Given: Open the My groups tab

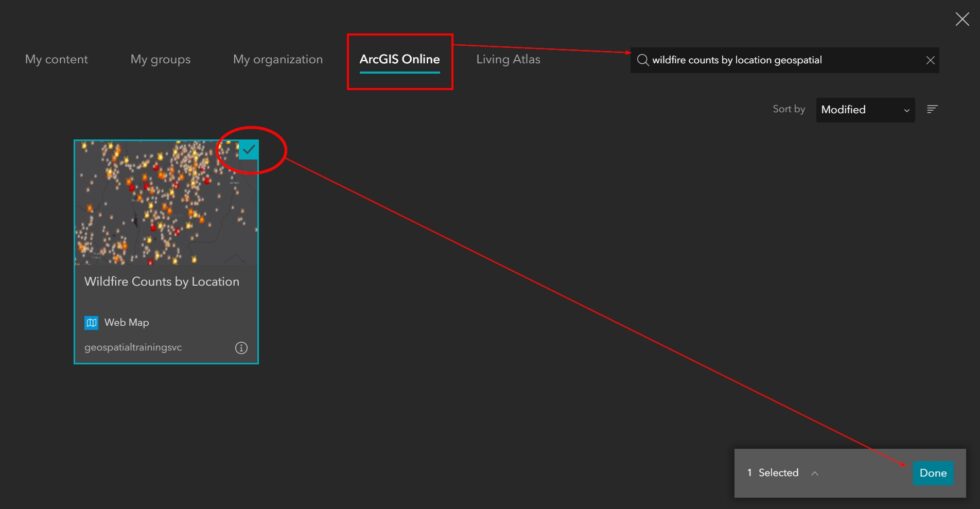Looking at the screenshot, I should 160,59.
